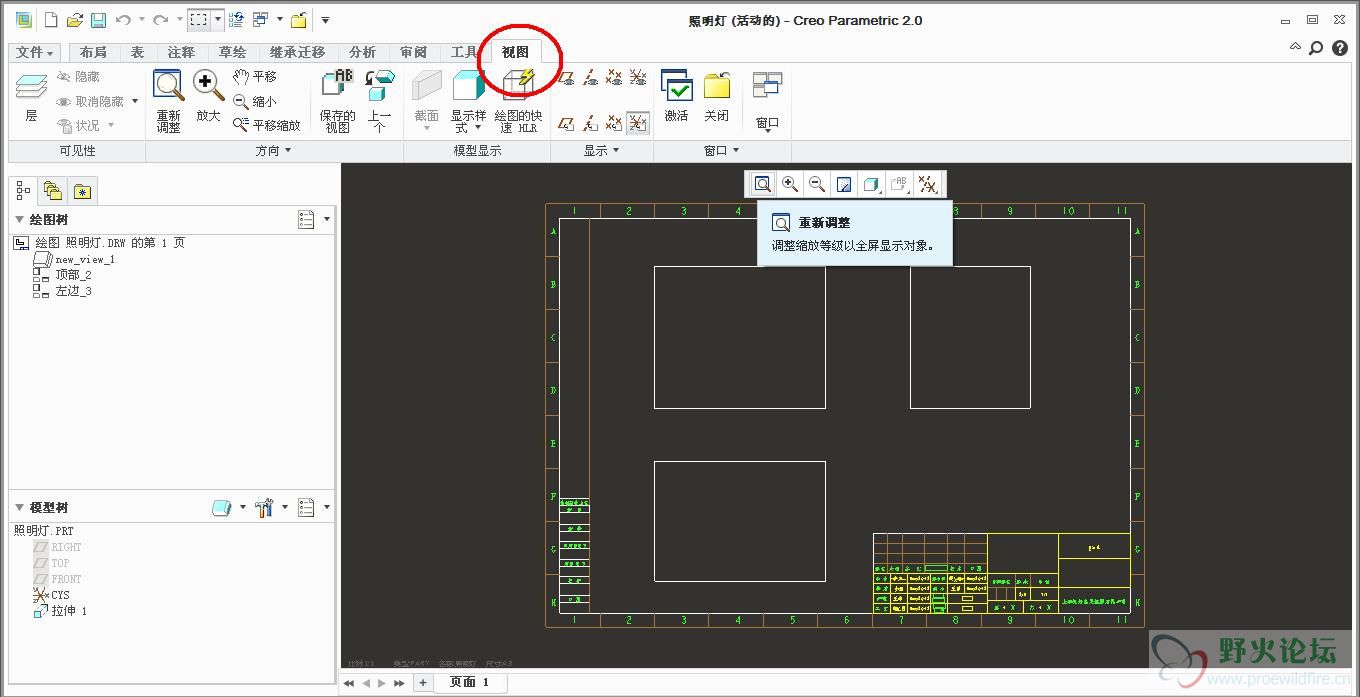The height and width of the screenshot is (697, 1360).
Task: Click Refit icon in graphics toolbar
Action: click(x=762, y=184)
